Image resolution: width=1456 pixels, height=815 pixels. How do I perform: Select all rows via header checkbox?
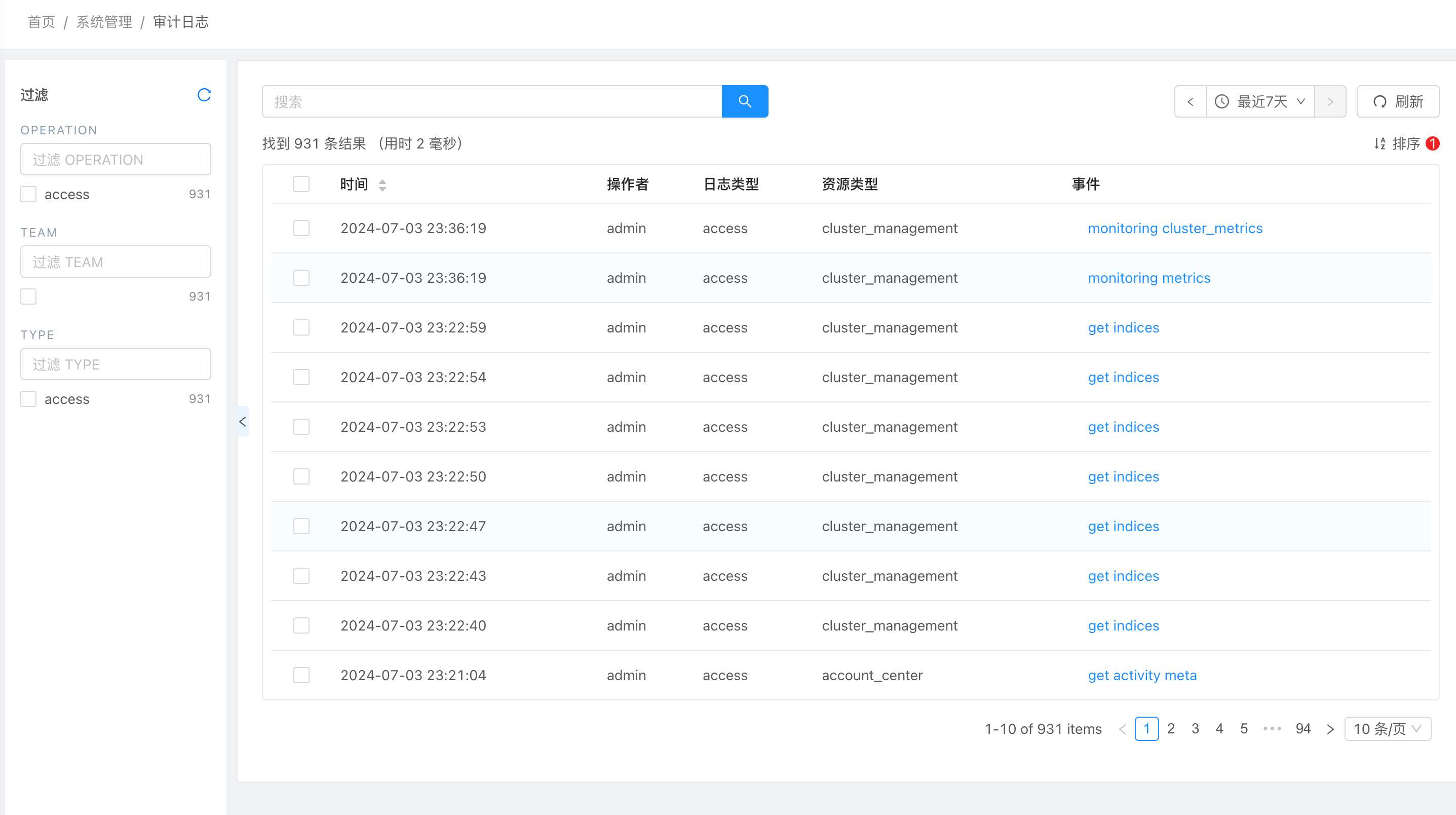click(301, 184)
